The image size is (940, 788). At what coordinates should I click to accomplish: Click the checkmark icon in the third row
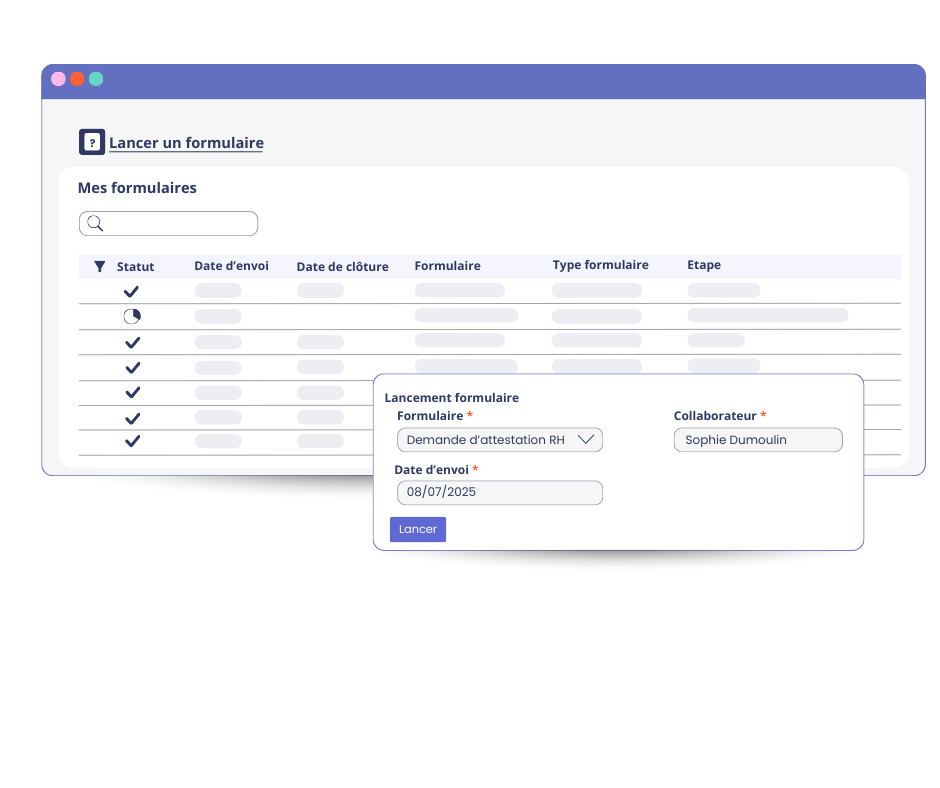click(x=131, y=341)
